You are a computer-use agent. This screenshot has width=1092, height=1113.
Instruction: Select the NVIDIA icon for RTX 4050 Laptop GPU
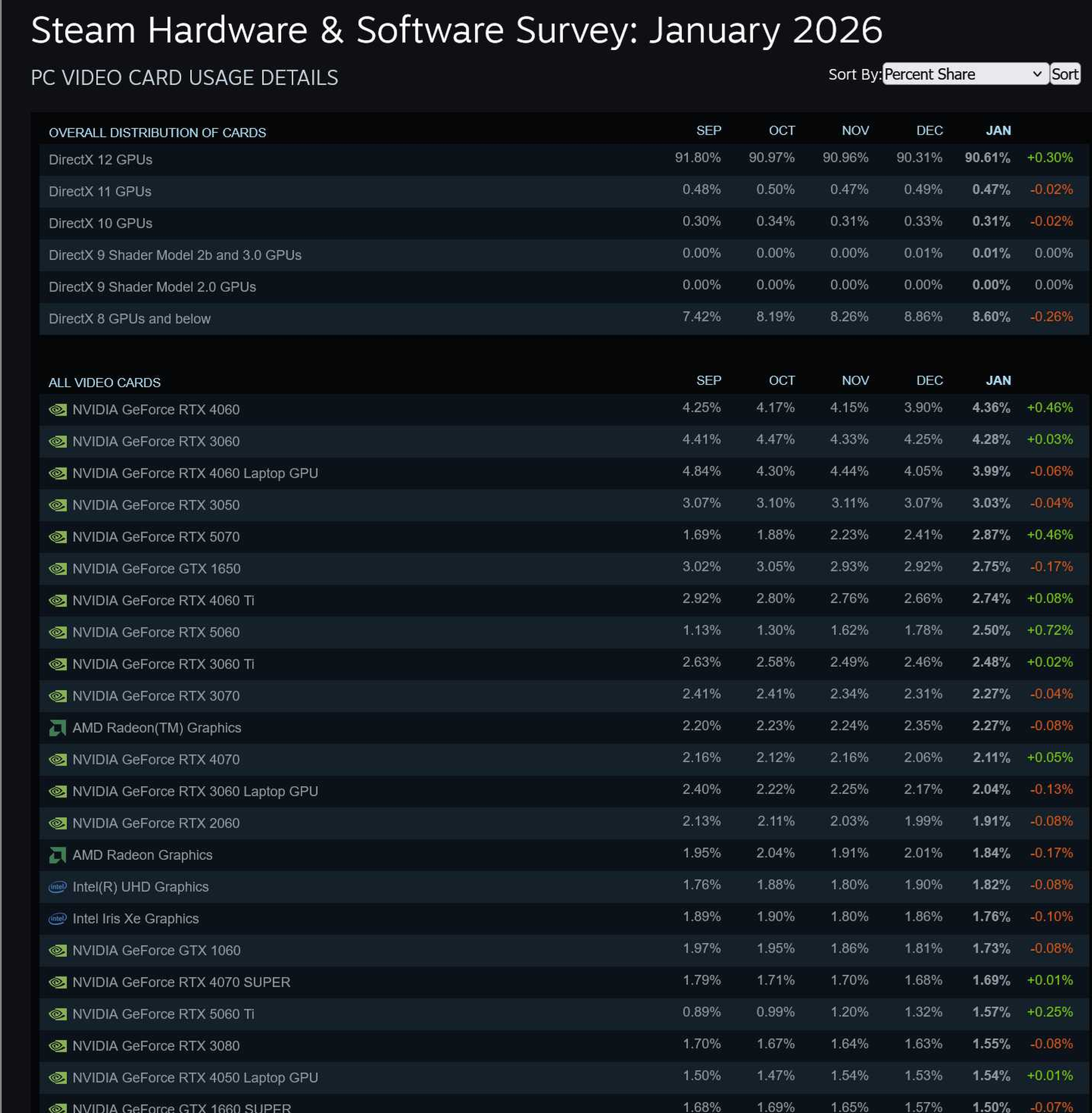click(58, 1077)
